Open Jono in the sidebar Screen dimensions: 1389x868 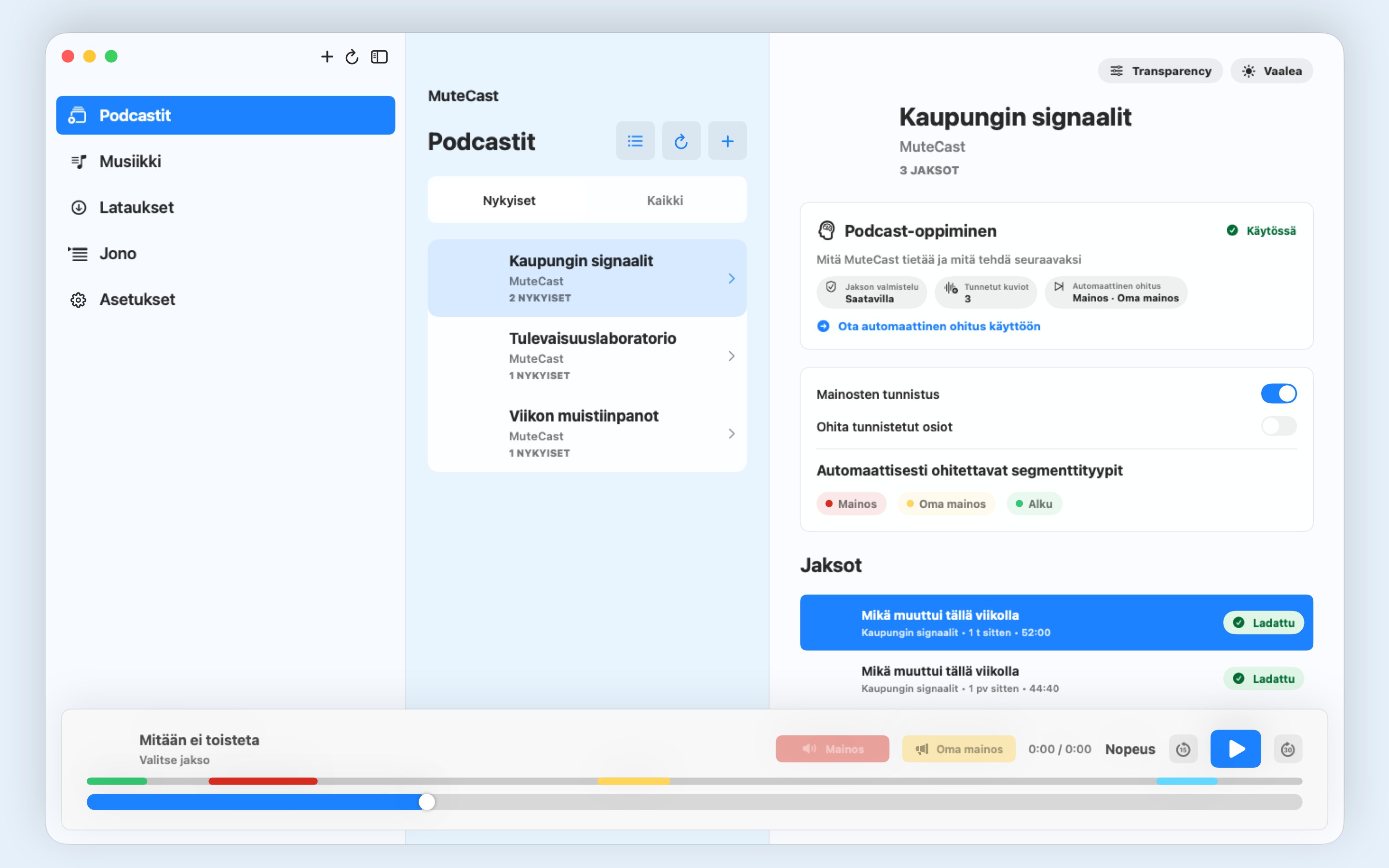(x=226, y=253)
